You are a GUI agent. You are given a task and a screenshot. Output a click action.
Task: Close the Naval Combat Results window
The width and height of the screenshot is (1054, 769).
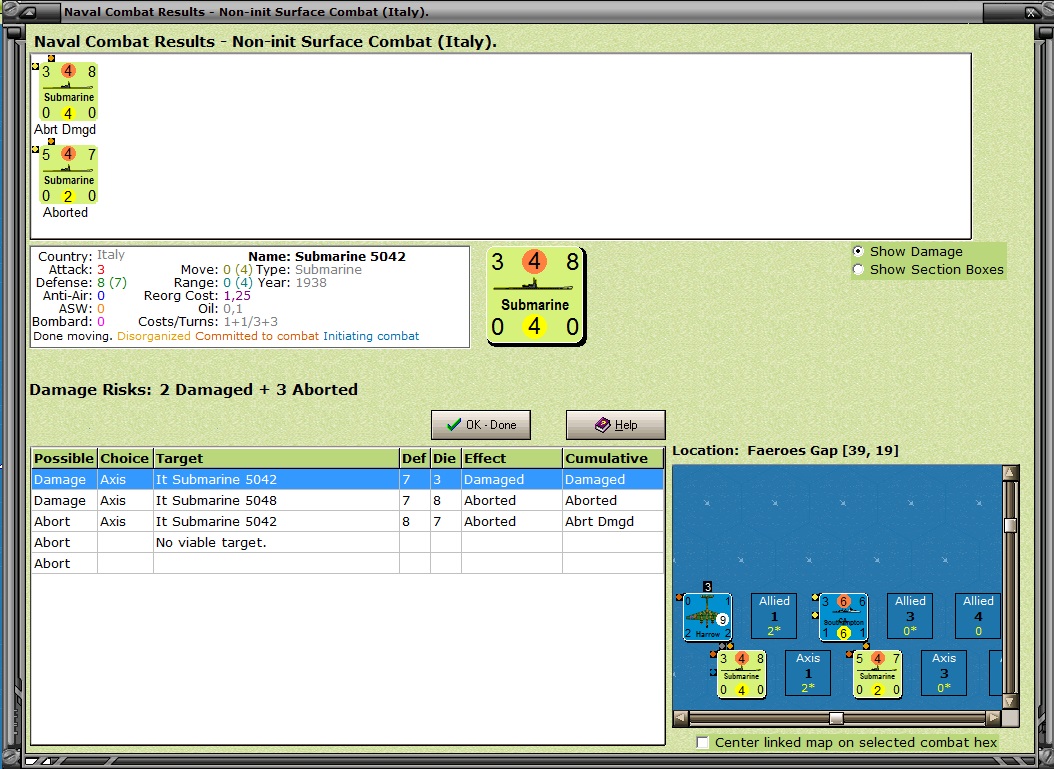(1031, 12)
